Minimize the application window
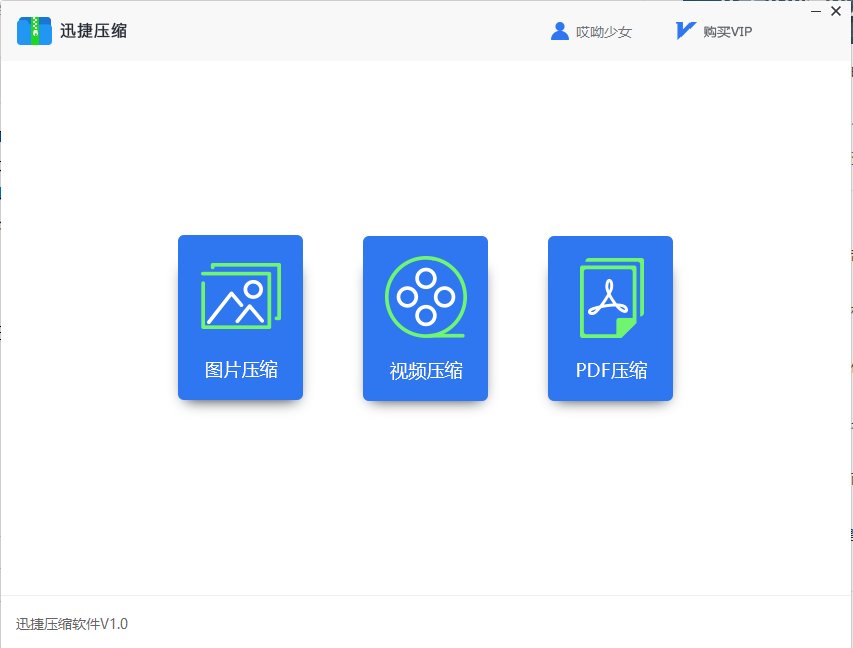This screenshot has width=853, height=648. point(816,11)
